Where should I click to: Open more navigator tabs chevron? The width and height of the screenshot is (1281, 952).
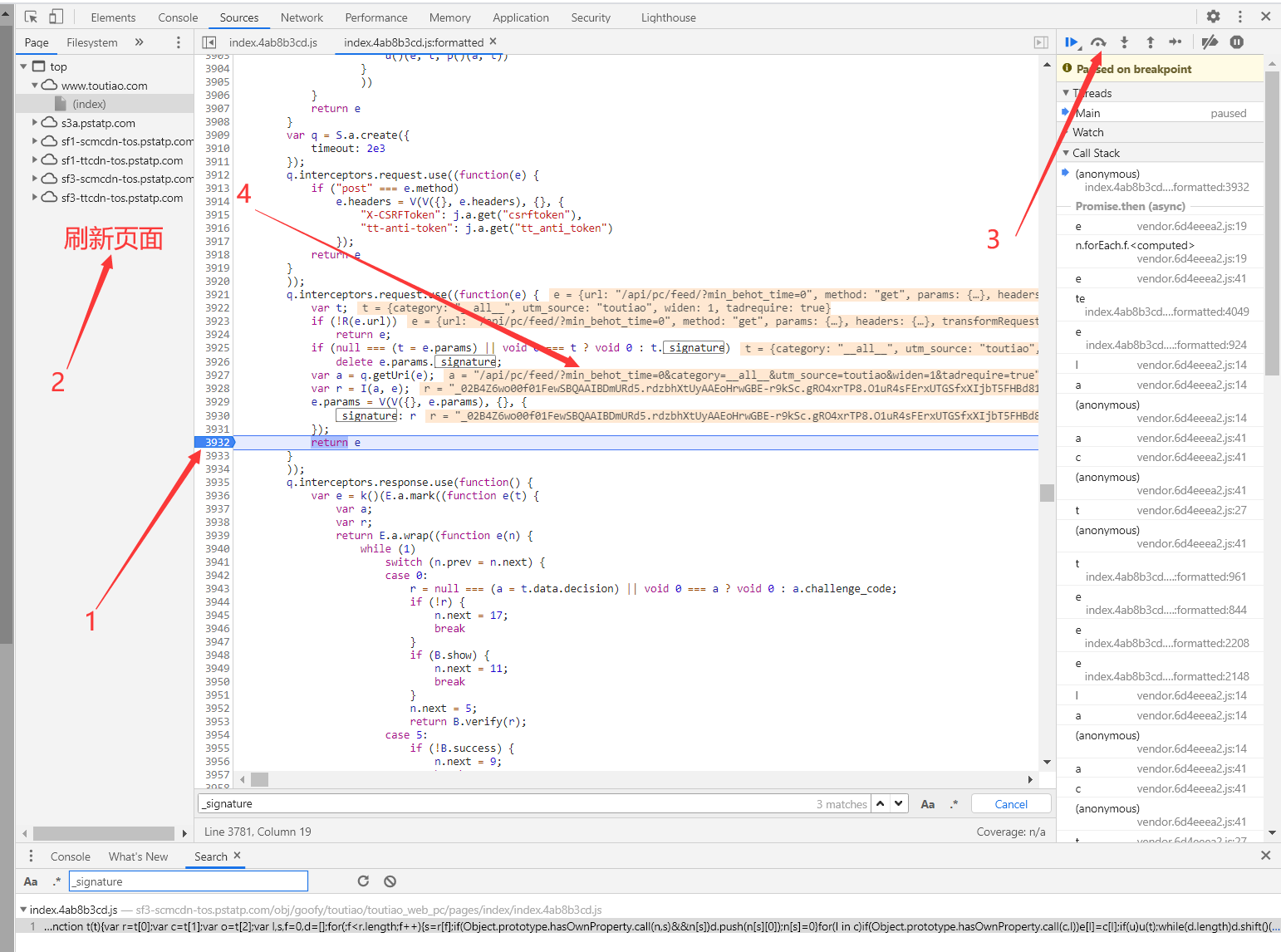(x=139, y=42)
